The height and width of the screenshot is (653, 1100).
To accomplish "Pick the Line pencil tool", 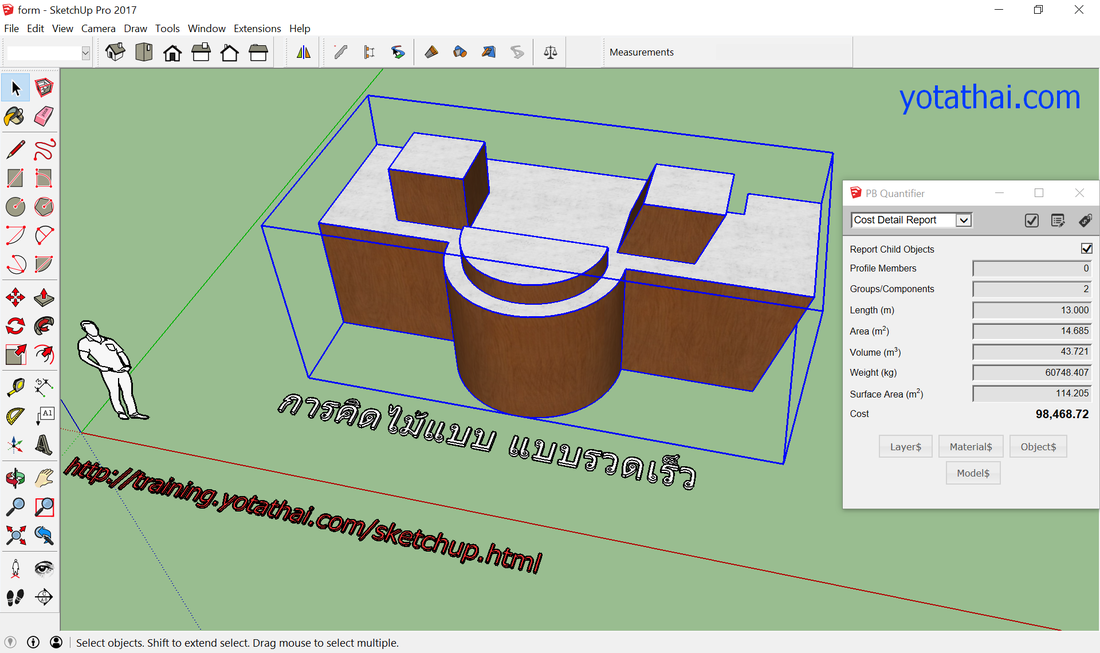I will point(15,149).
